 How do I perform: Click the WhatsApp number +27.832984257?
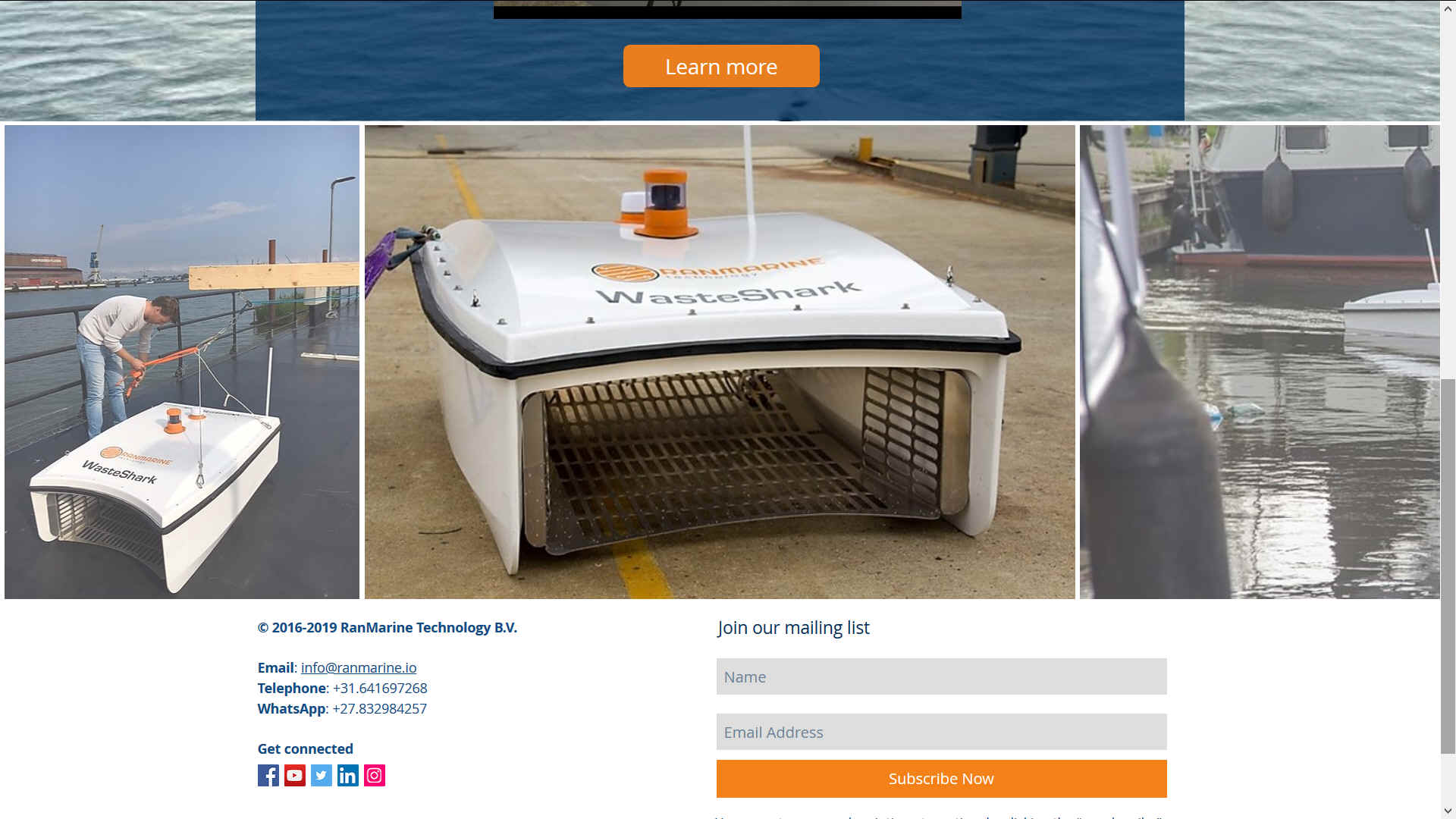[x=380, y=708]
